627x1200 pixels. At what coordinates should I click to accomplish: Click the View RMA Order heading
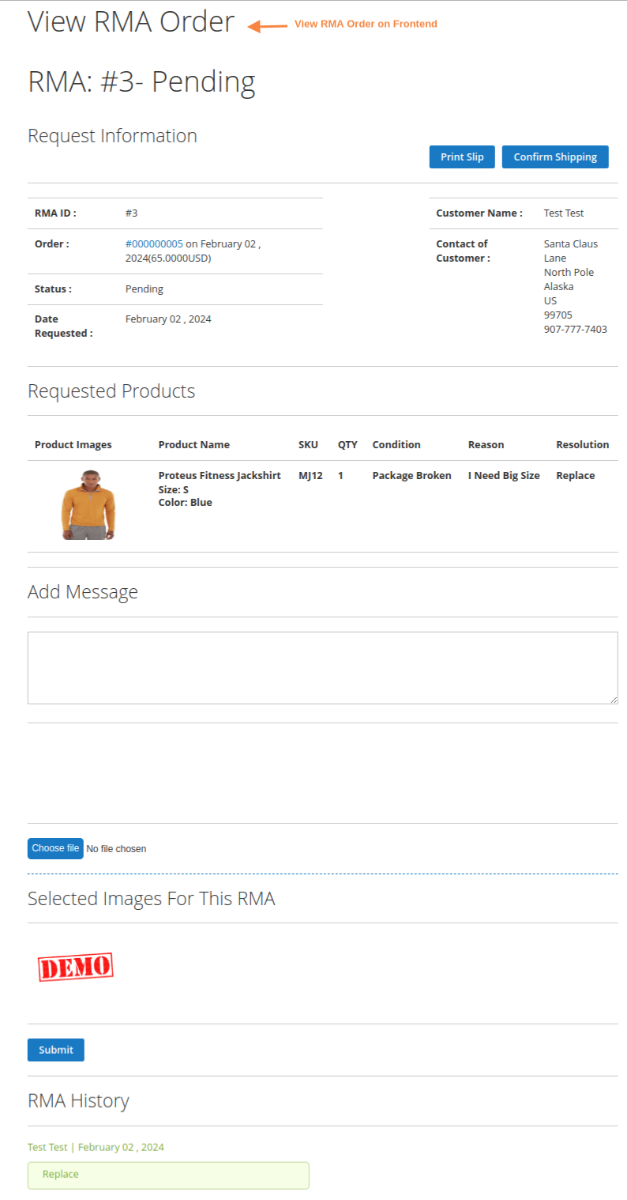(x=131, y=22)
